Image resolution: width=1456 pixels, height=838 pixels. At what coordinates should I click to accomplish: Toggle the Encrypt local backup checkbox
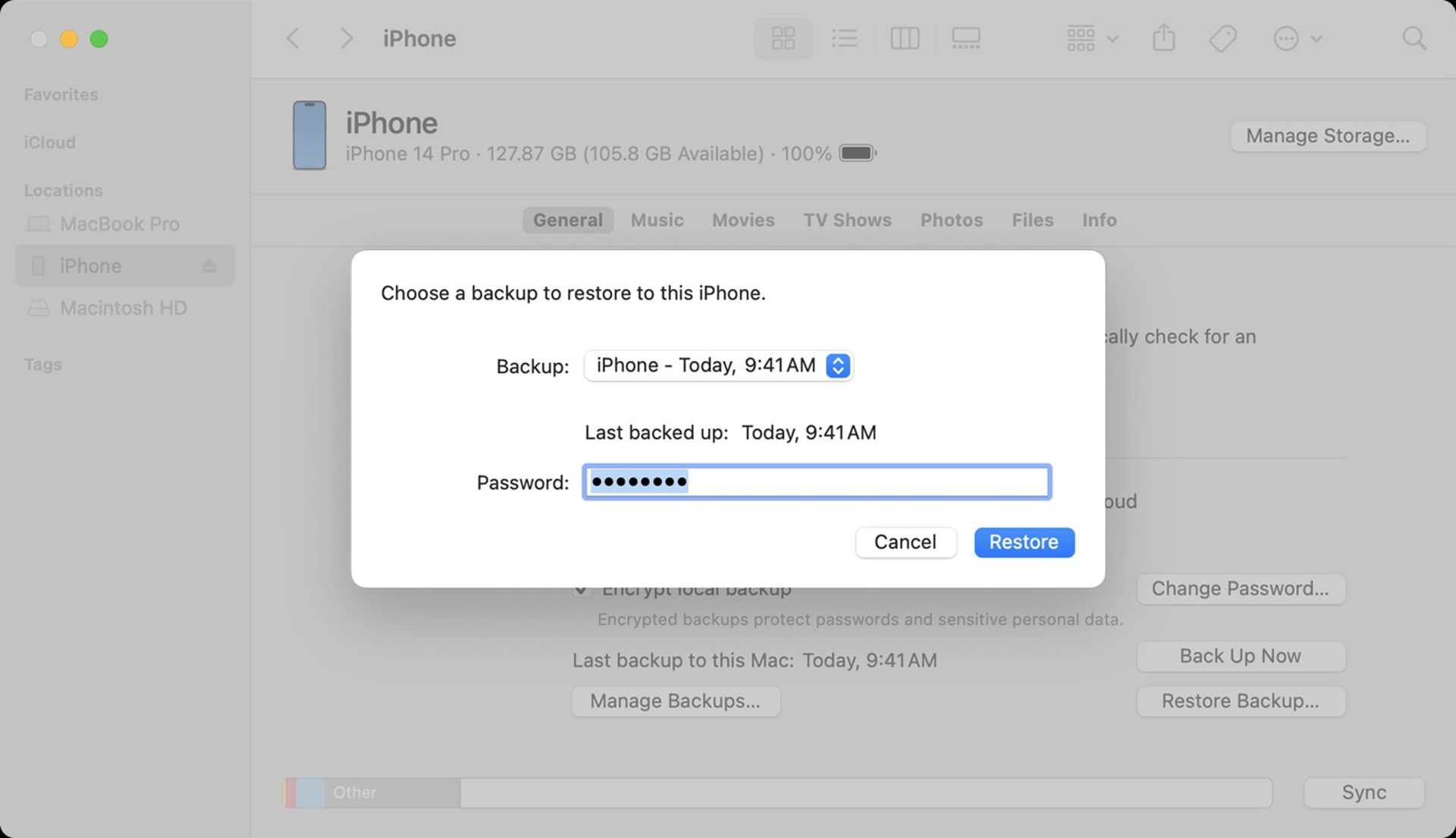click(x=581, y=588)
